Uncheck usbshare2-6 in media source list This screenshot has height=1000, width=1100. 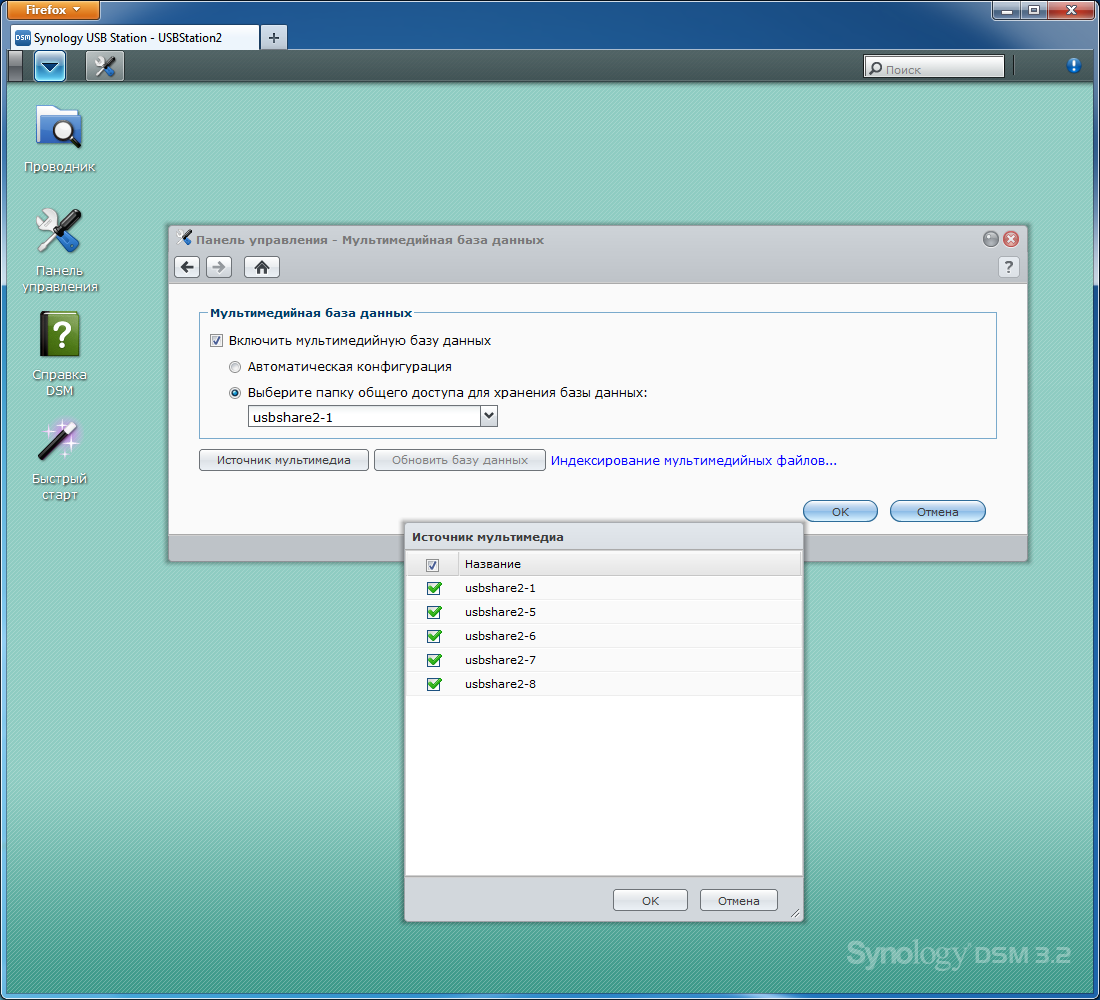(x=434, y=636)
